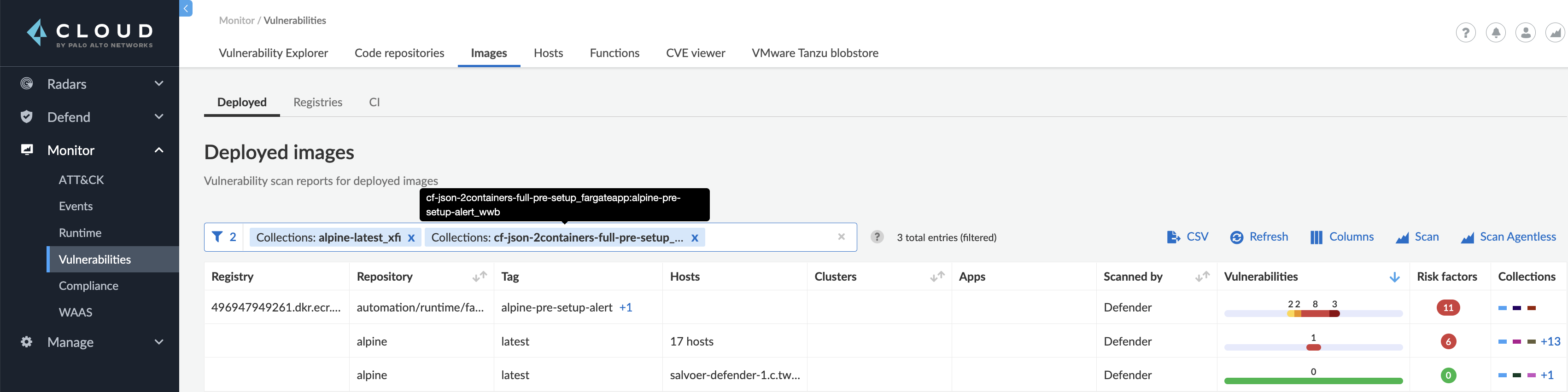Export the table as CSV
Viewport: 1568px width, 392px height.
pyautogui.click(x=1187, y=237)
